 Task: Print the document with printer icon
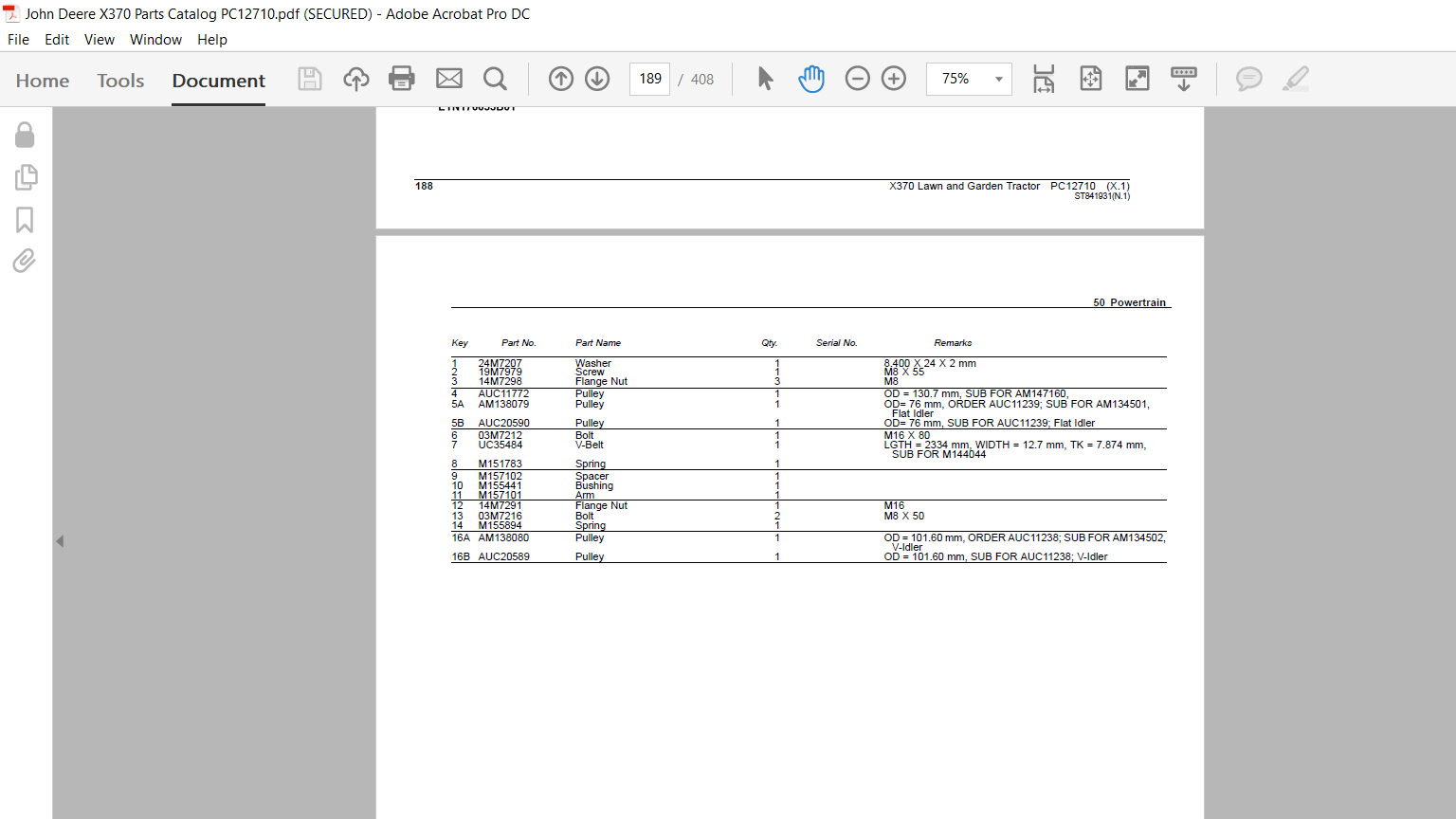[402, 79]
